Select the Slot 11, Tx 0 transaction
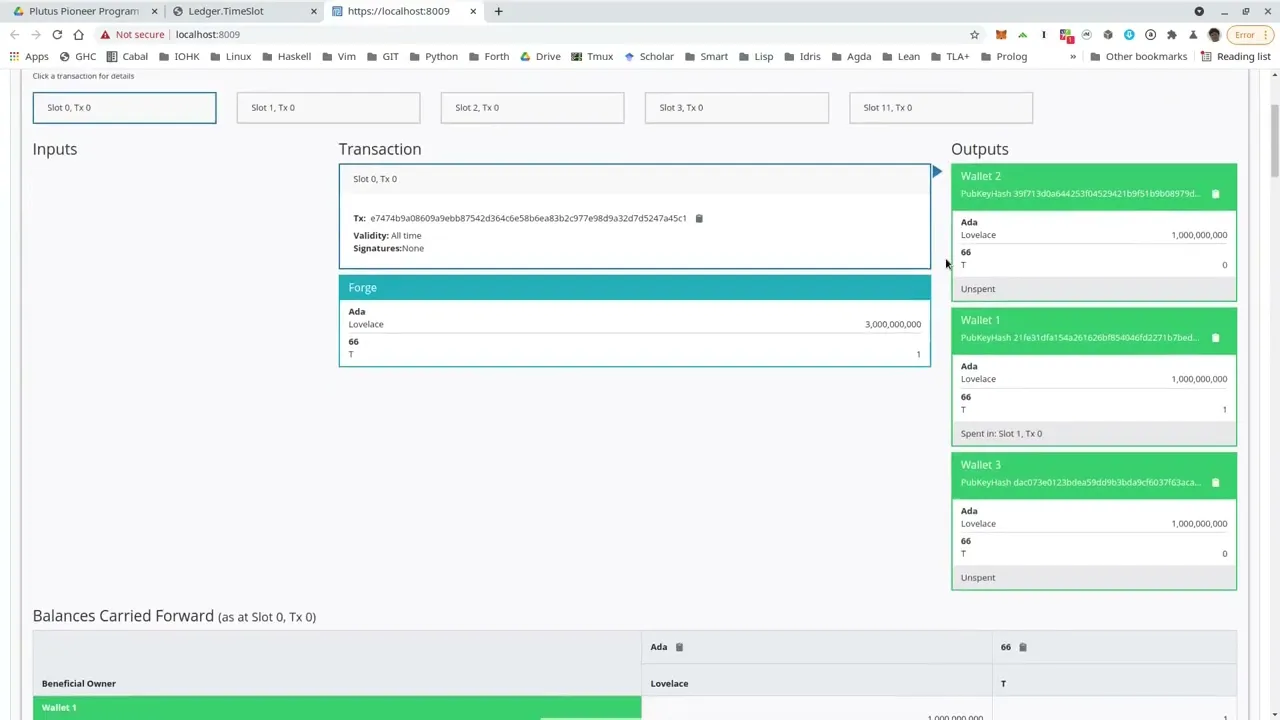This screenshot has width=1280, height=720. (x=940, y=107)
